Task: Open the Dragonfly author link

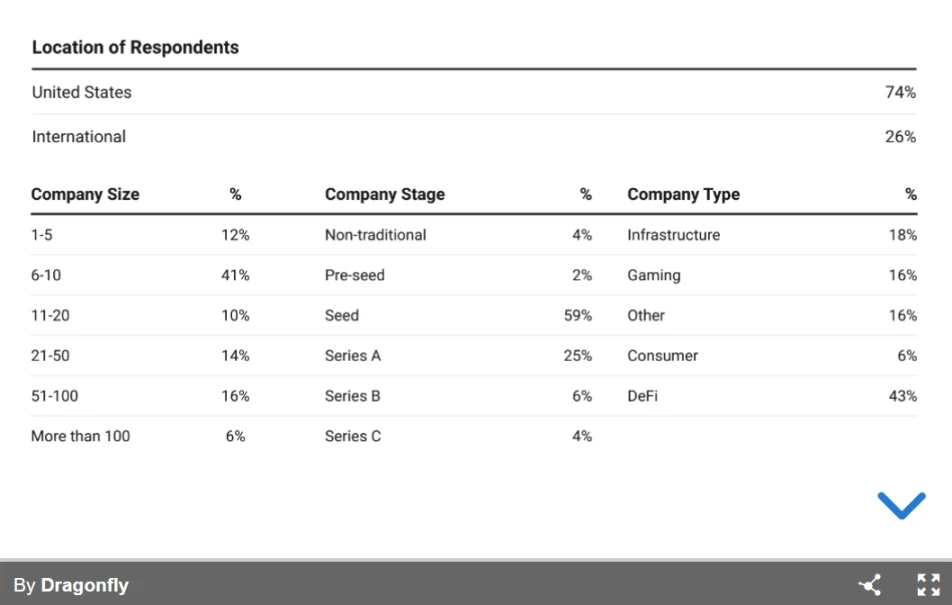Action: click(84, 586)
